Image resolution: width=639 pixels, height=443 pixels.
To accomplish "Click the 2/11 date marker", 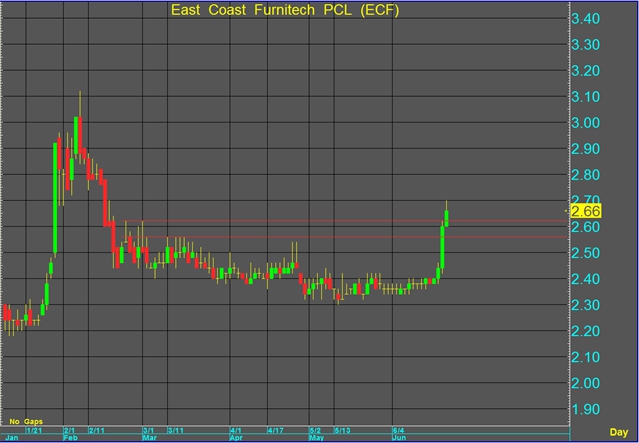I will [97, 430].
